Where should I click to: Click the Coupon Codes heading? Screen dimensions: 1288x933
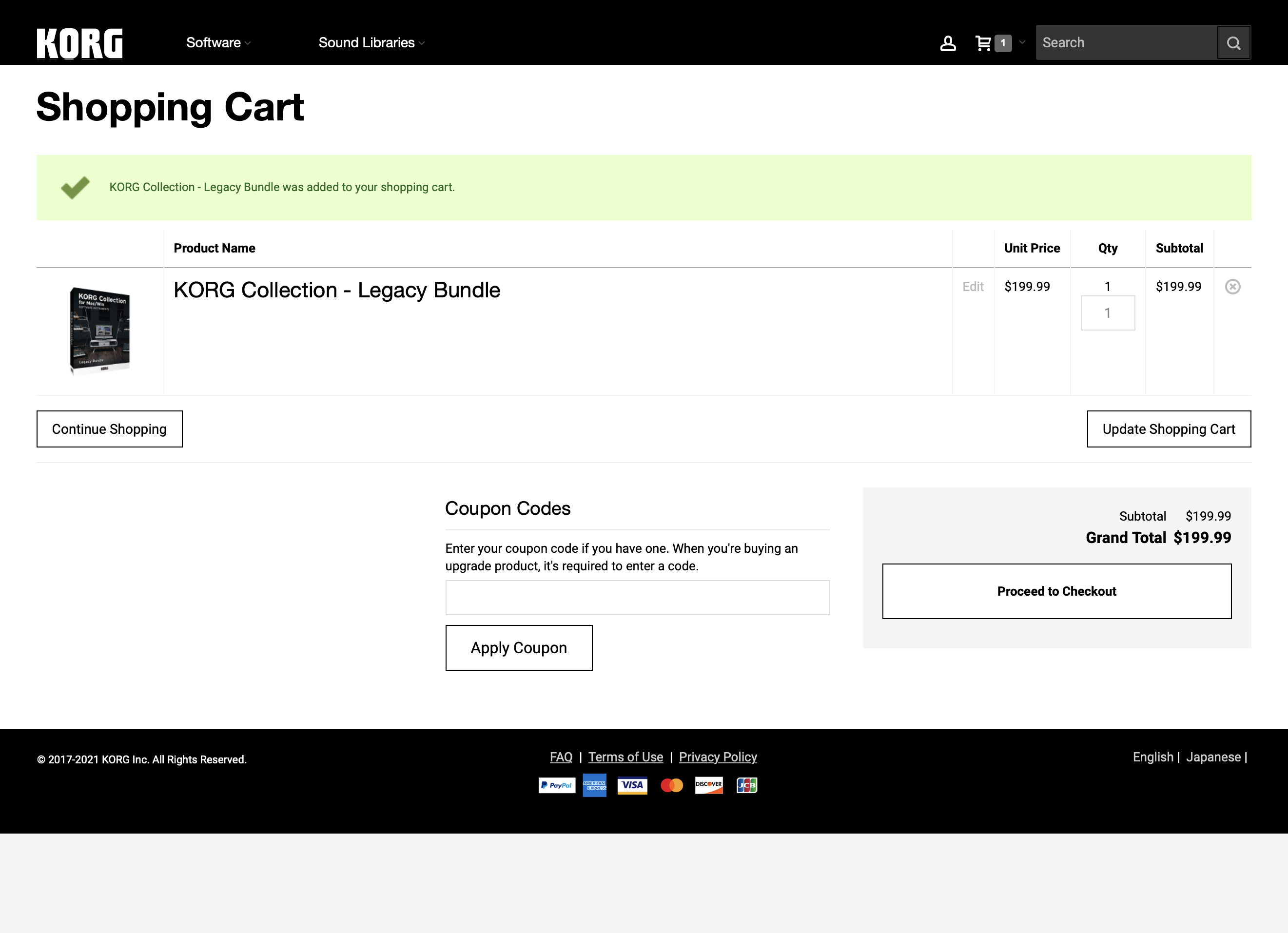(507, 508)
